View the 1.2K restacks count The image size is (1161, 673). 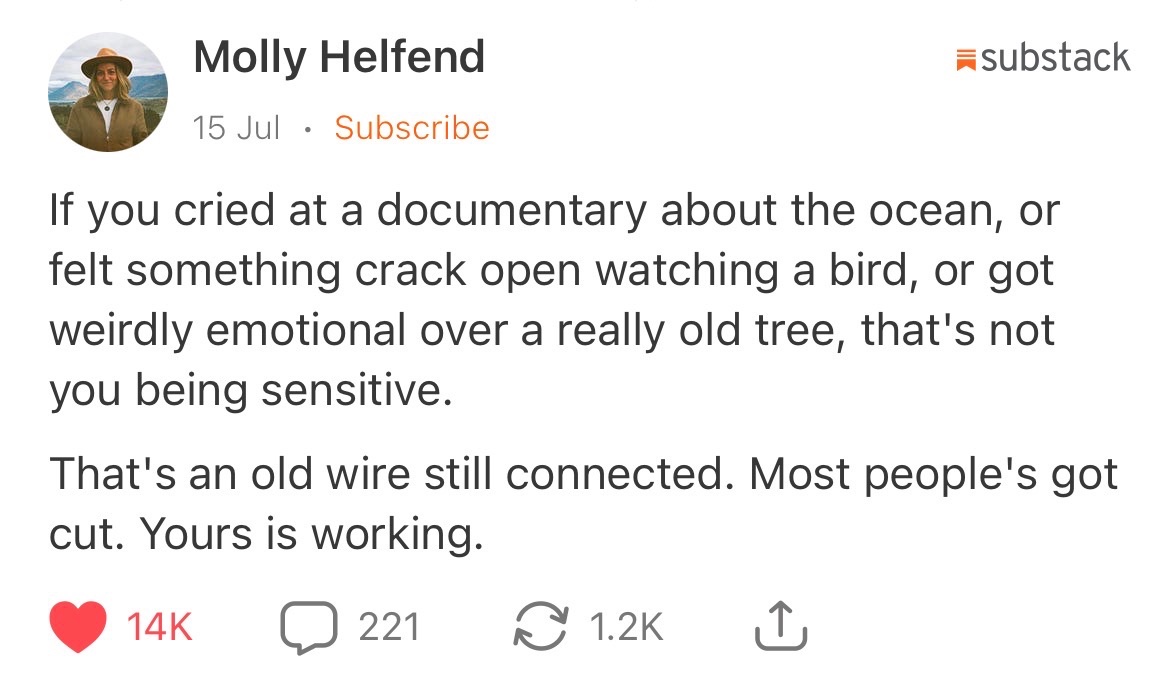pyautogui.click(x=626, y=627)
